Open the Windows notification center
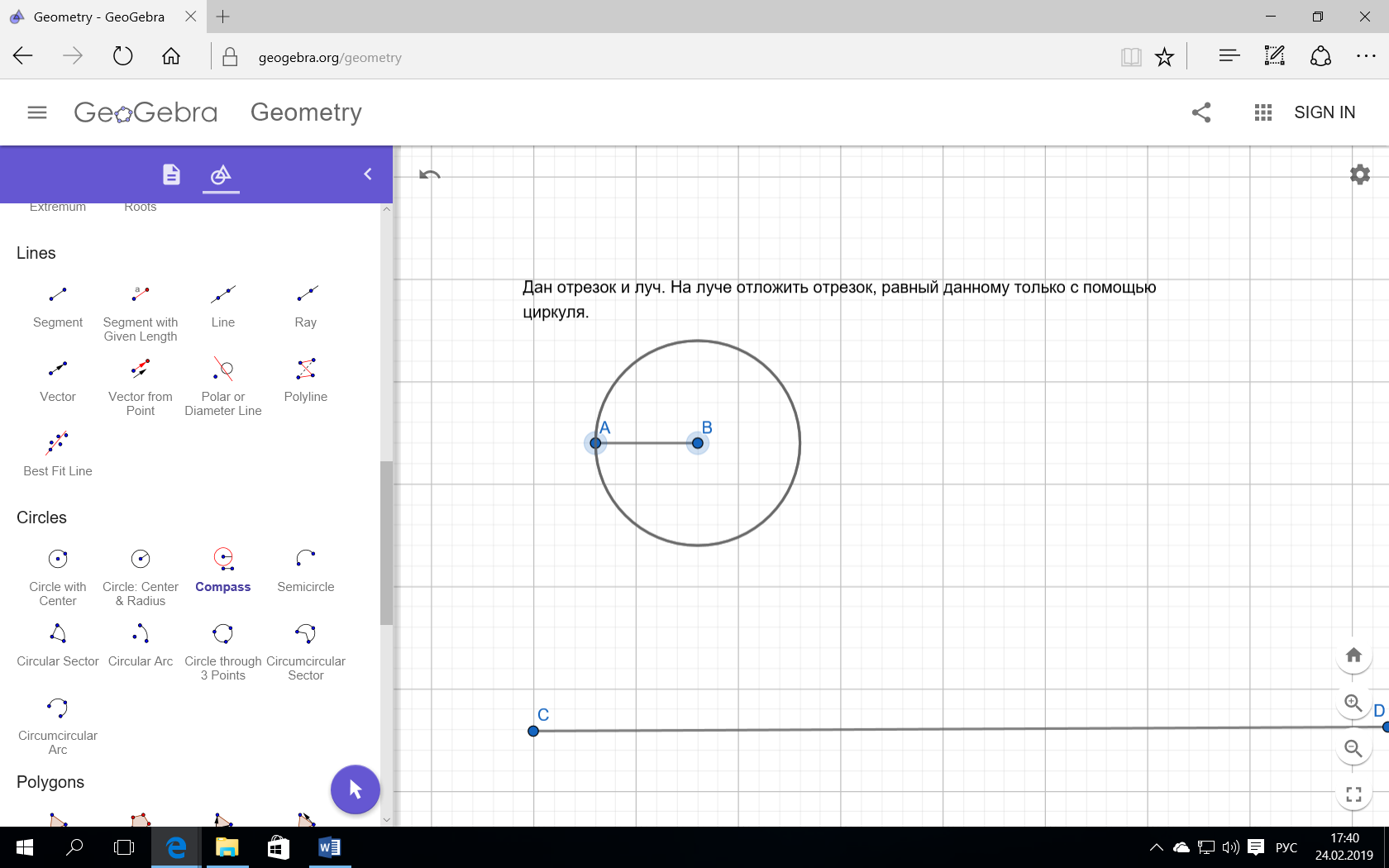1389x868 pixels. [x=1256, y=847]
